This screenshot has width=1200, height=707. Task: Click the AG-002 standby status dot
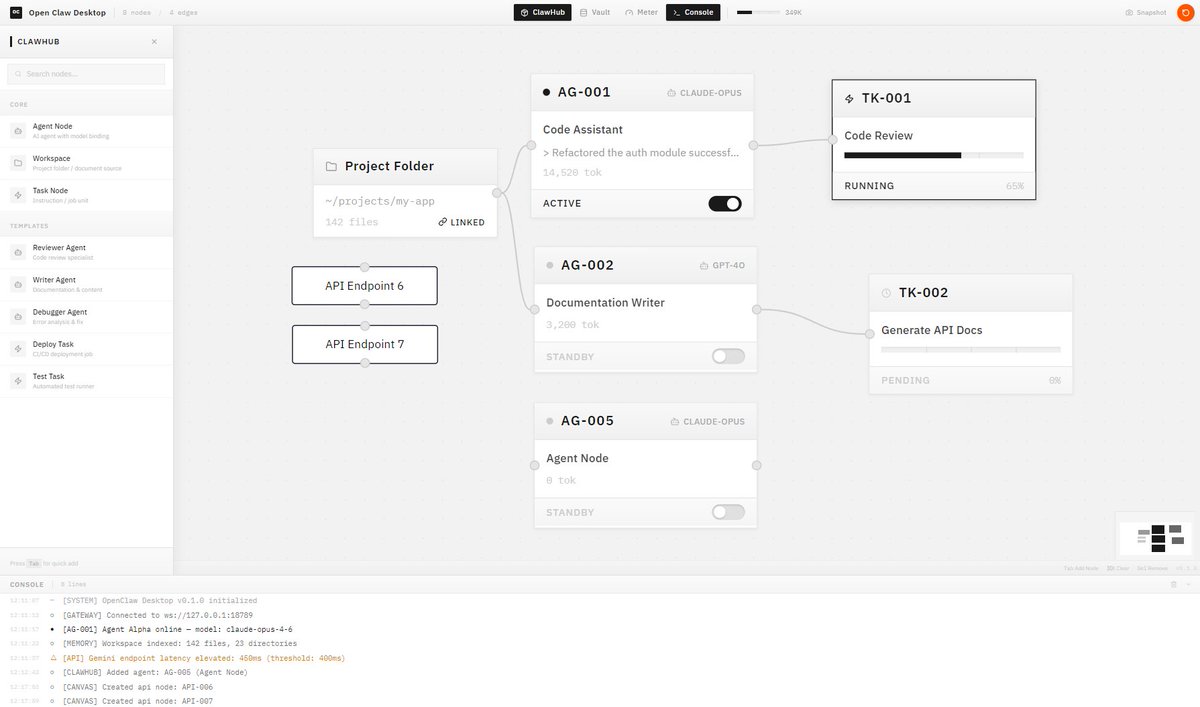tap(549, 265)
